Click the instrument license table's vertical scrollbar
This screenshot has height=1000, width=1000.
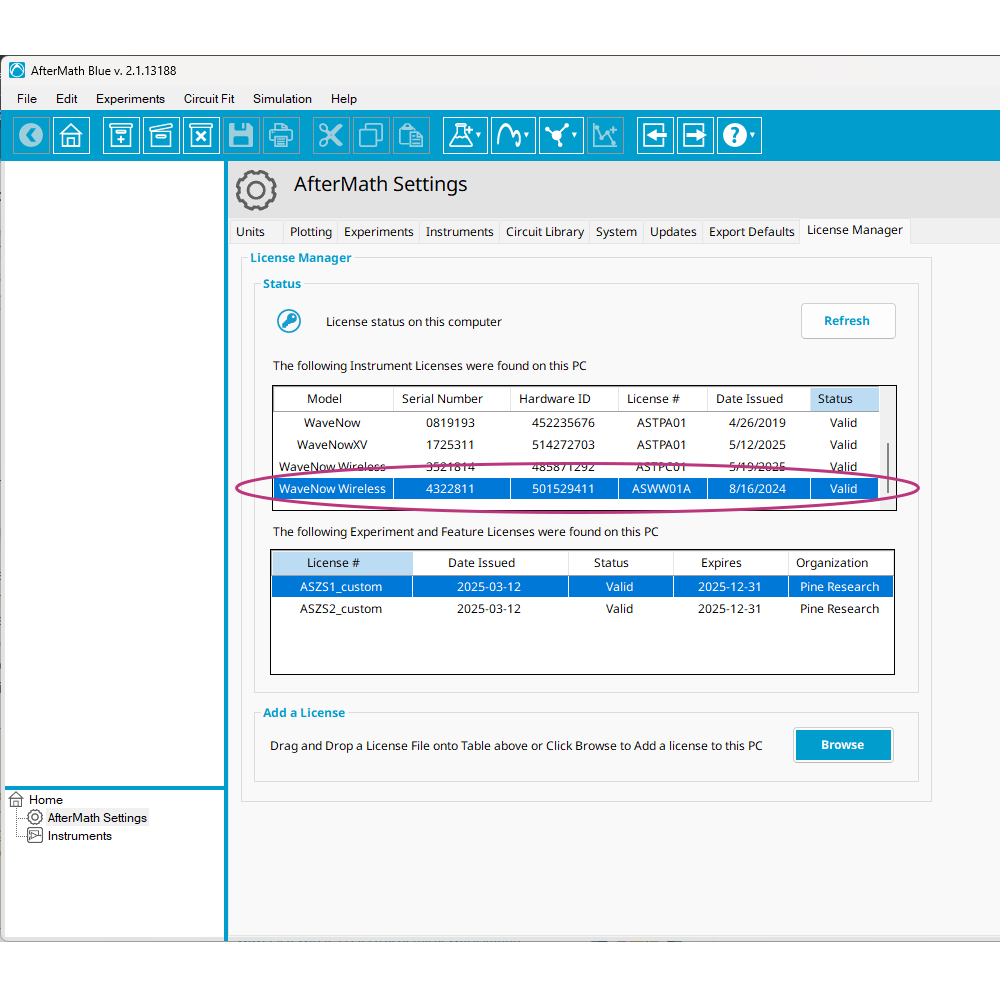pyautogui.click(x=887, y=467)
